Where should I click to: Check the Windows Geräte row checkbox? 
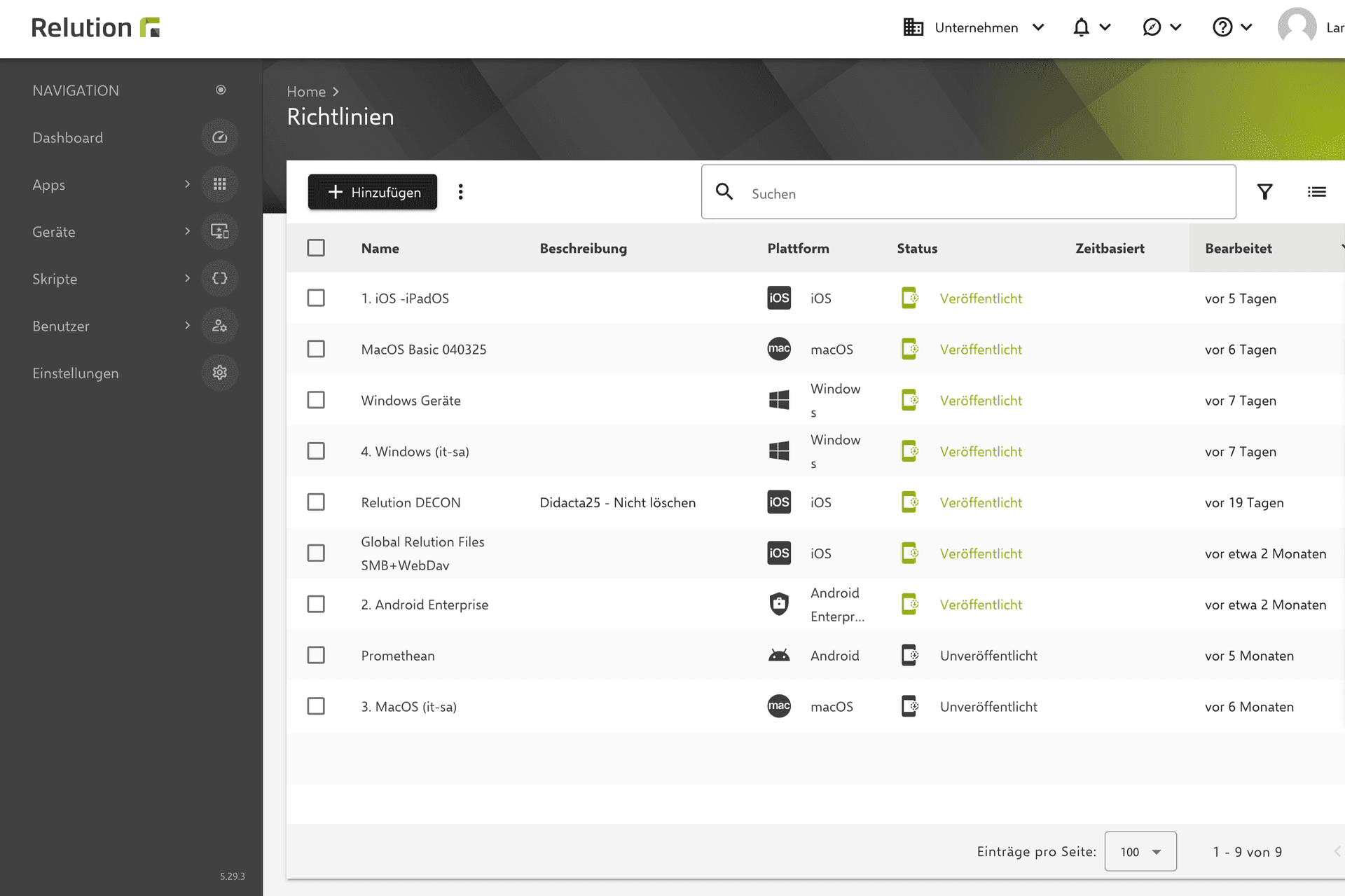[316, 400]
